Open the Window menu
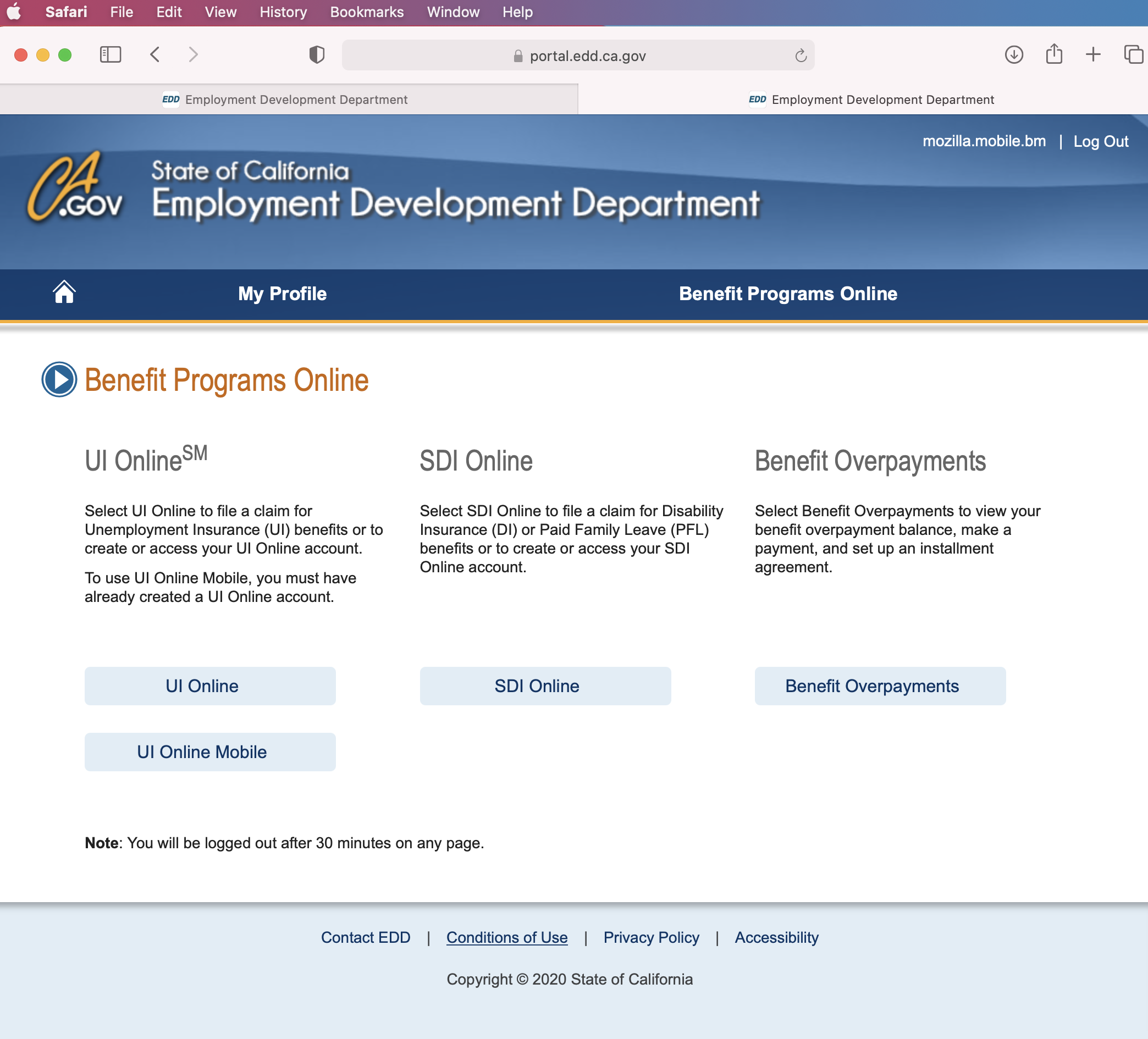Viewport: 1148px width, 1039px height. (453, 12)
